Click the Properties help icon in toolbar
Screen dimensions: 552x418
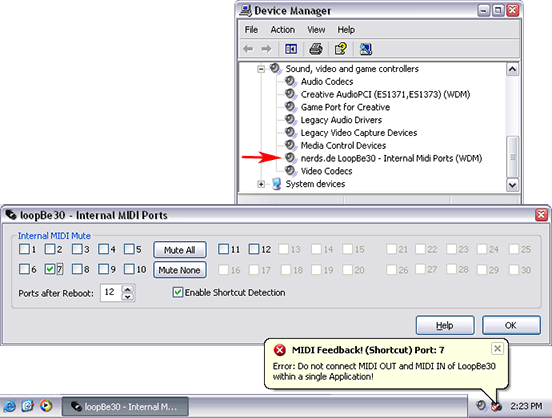coord(341,49)
